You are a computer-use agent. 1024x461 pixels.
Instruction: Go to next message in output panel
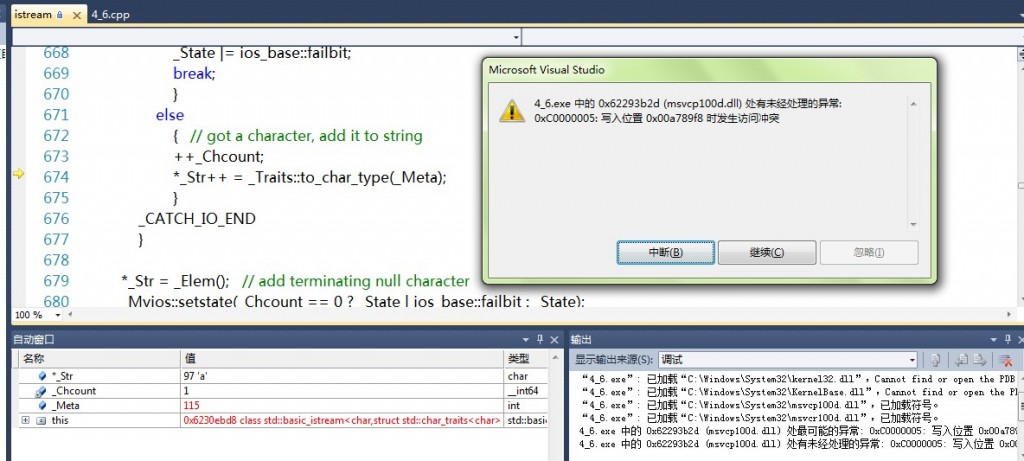click(980, 360)
